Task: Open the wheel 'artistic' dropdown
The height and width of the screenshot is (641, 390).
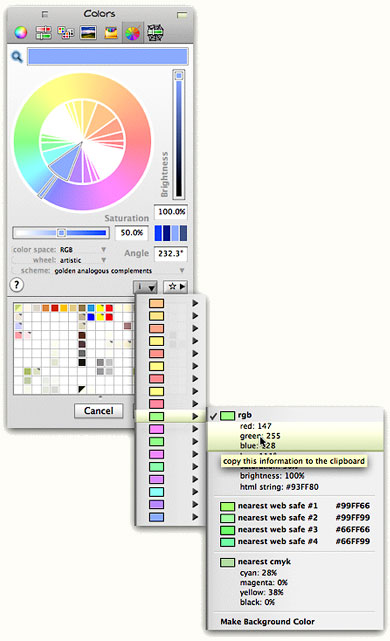Action: (83, 260)
